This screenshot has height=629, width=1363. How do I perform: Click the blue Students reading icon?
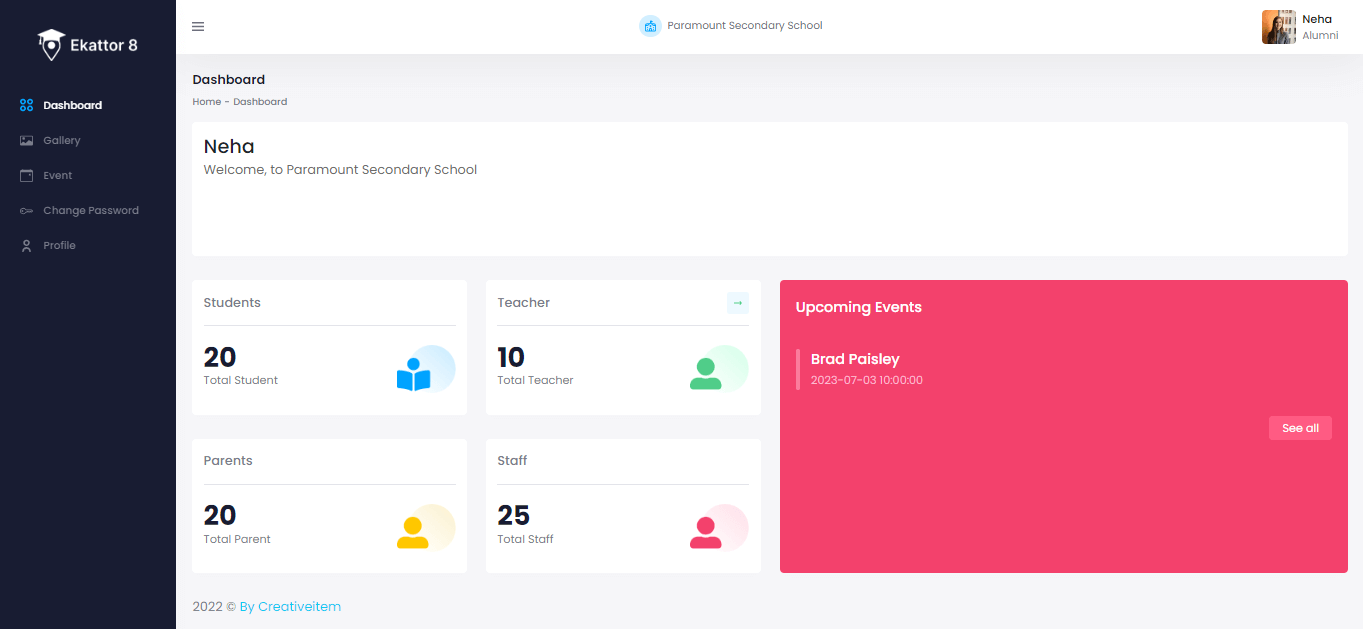coord(414,374)
